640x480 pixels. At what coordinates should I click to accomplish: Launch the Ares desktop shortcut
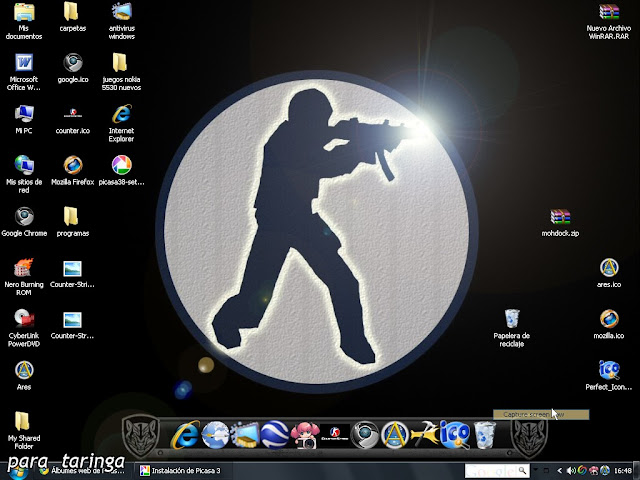[x=24, y=376]
